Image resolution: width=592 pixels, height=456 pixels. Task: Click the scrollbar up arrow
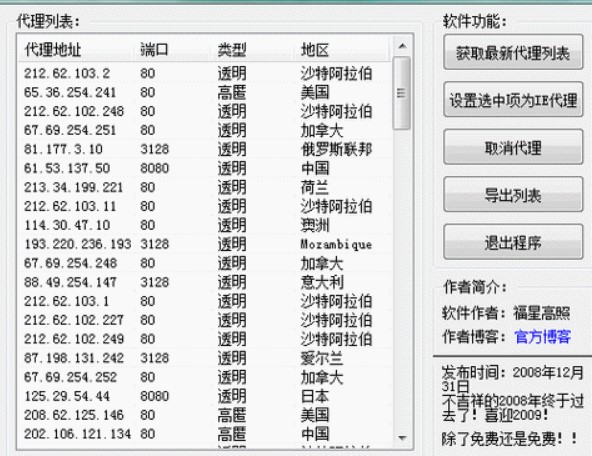click(402, 46)
